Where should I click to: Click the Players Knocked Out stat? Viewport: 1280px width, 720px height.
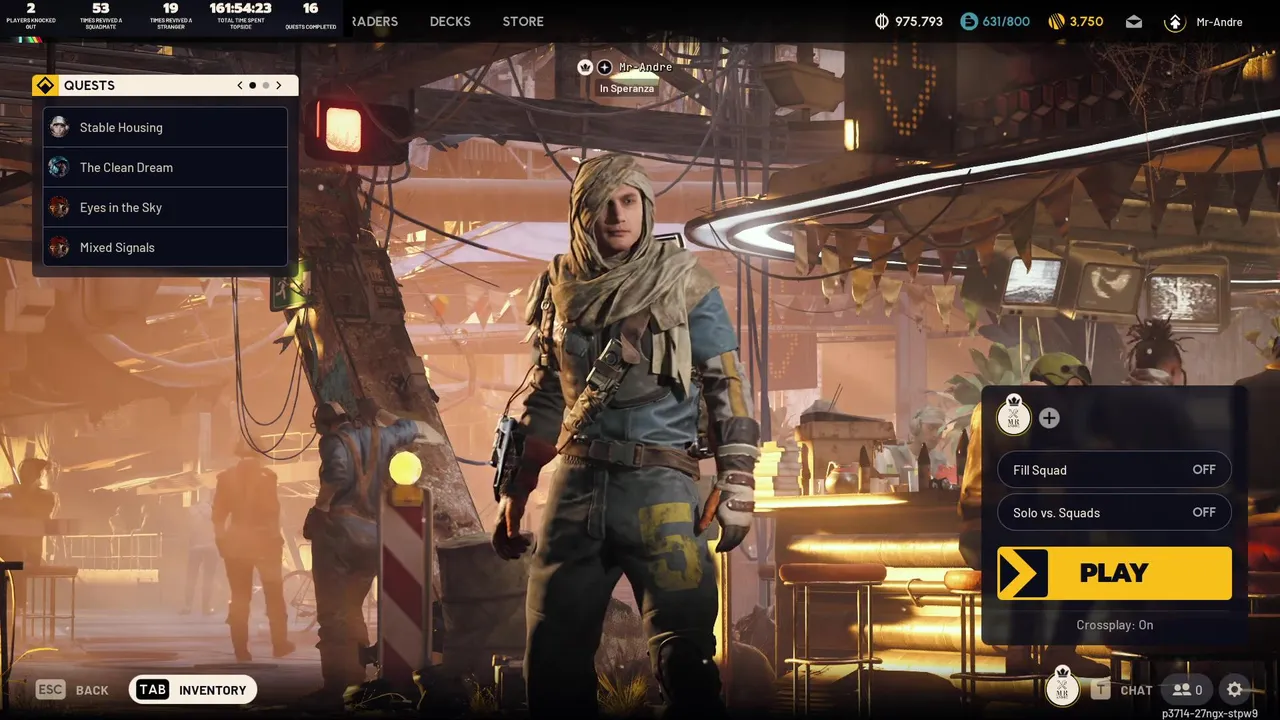31,16
